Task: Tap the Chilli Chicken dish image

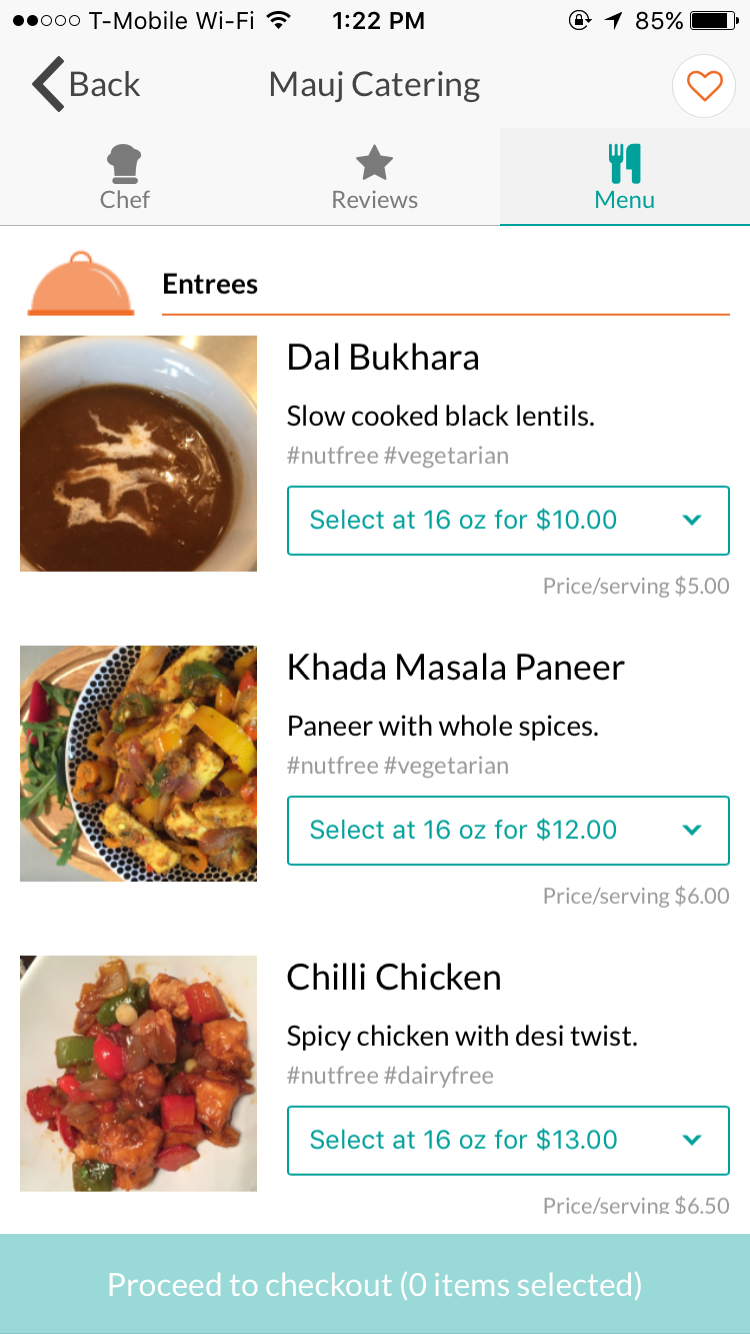Action: 138,1074
